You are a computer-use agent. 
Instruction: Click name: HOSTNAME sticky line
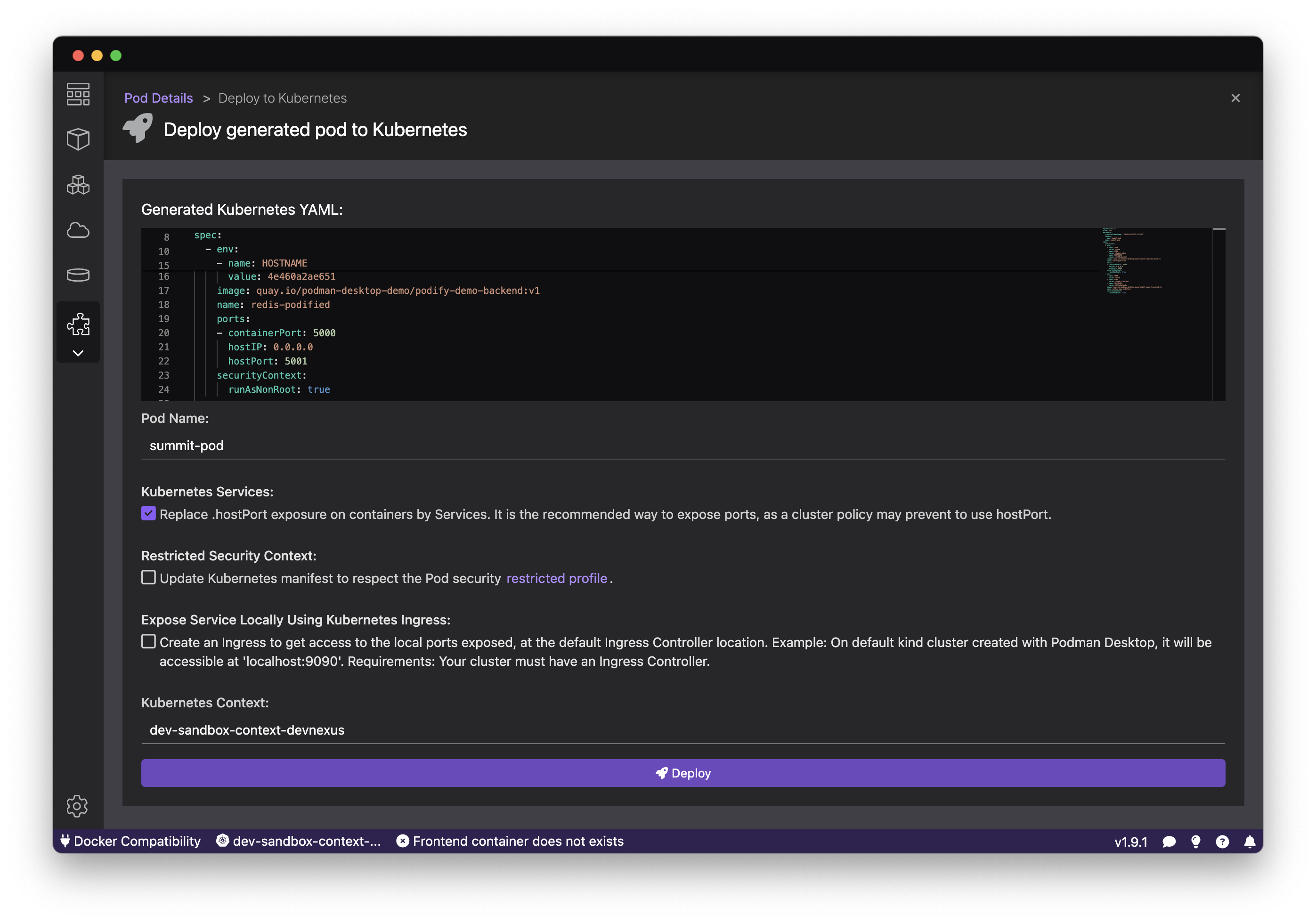(x=261, y=263)
